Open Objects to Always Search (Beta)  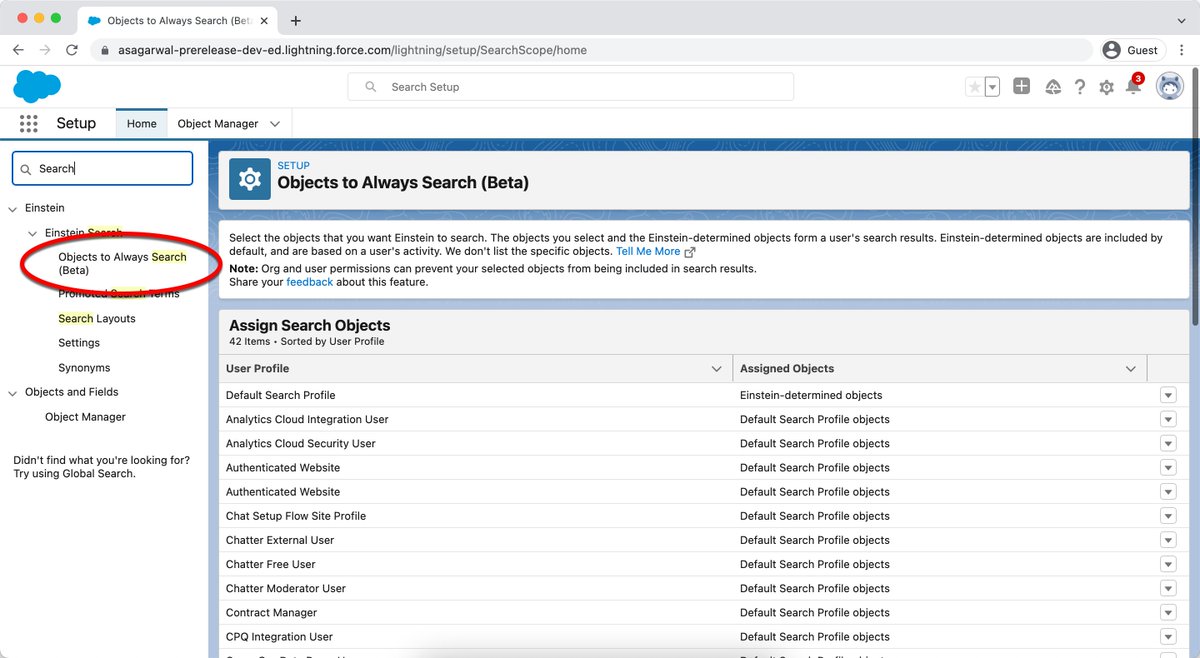pos(122,263)
